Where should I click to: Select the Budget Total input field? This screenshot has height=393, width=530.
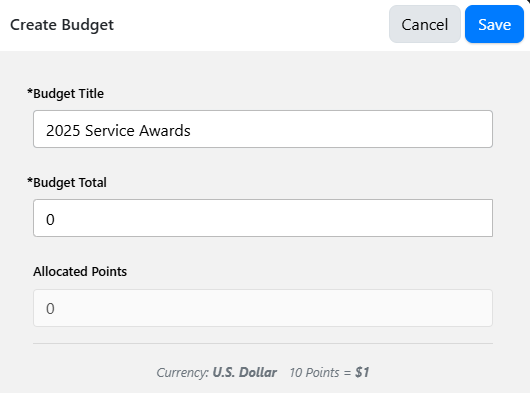tap(263, 218)
